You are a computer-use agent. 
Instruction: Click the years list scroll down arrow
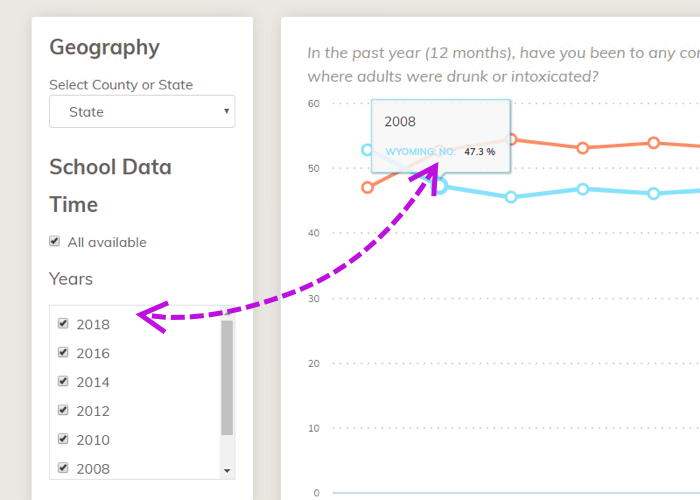coord(227,471)
